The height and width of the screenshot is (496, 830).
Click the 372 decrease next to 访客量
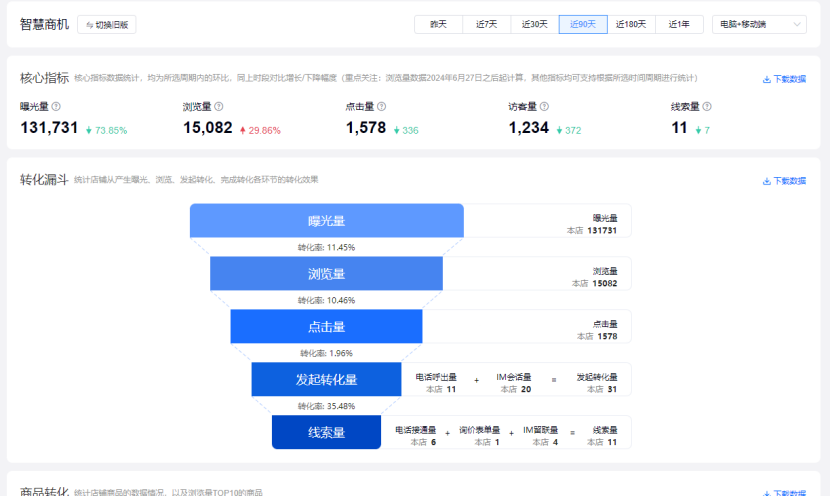coord(569,130)
